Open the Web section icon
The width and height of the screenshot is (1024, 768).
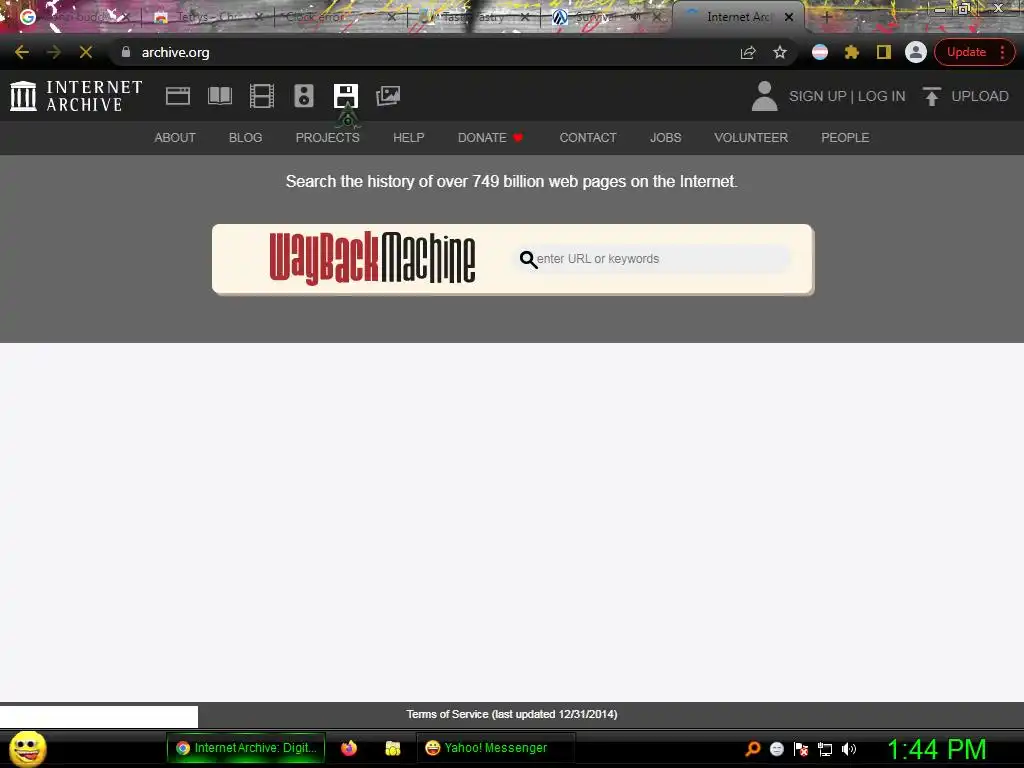[178, 96]
